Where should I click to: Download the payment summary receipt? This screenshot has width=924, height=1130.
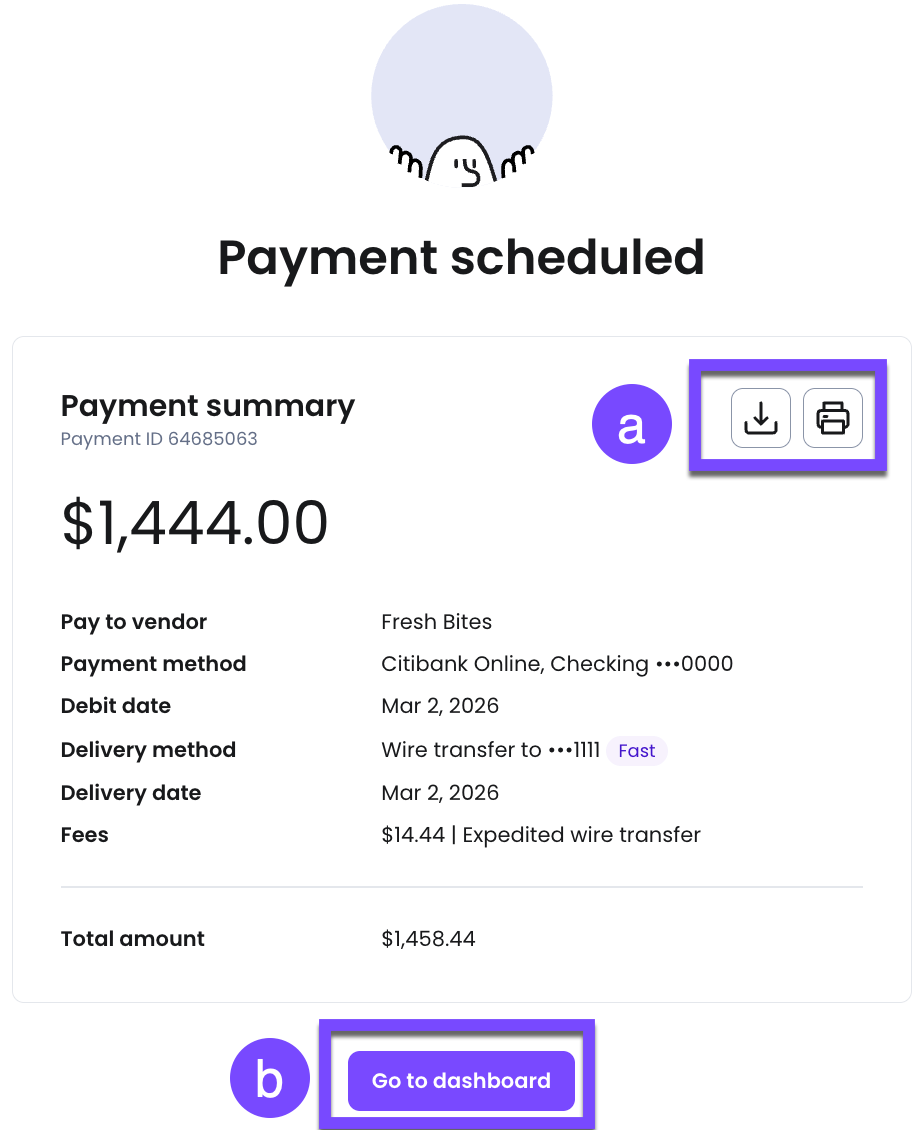tap(760, 418)
